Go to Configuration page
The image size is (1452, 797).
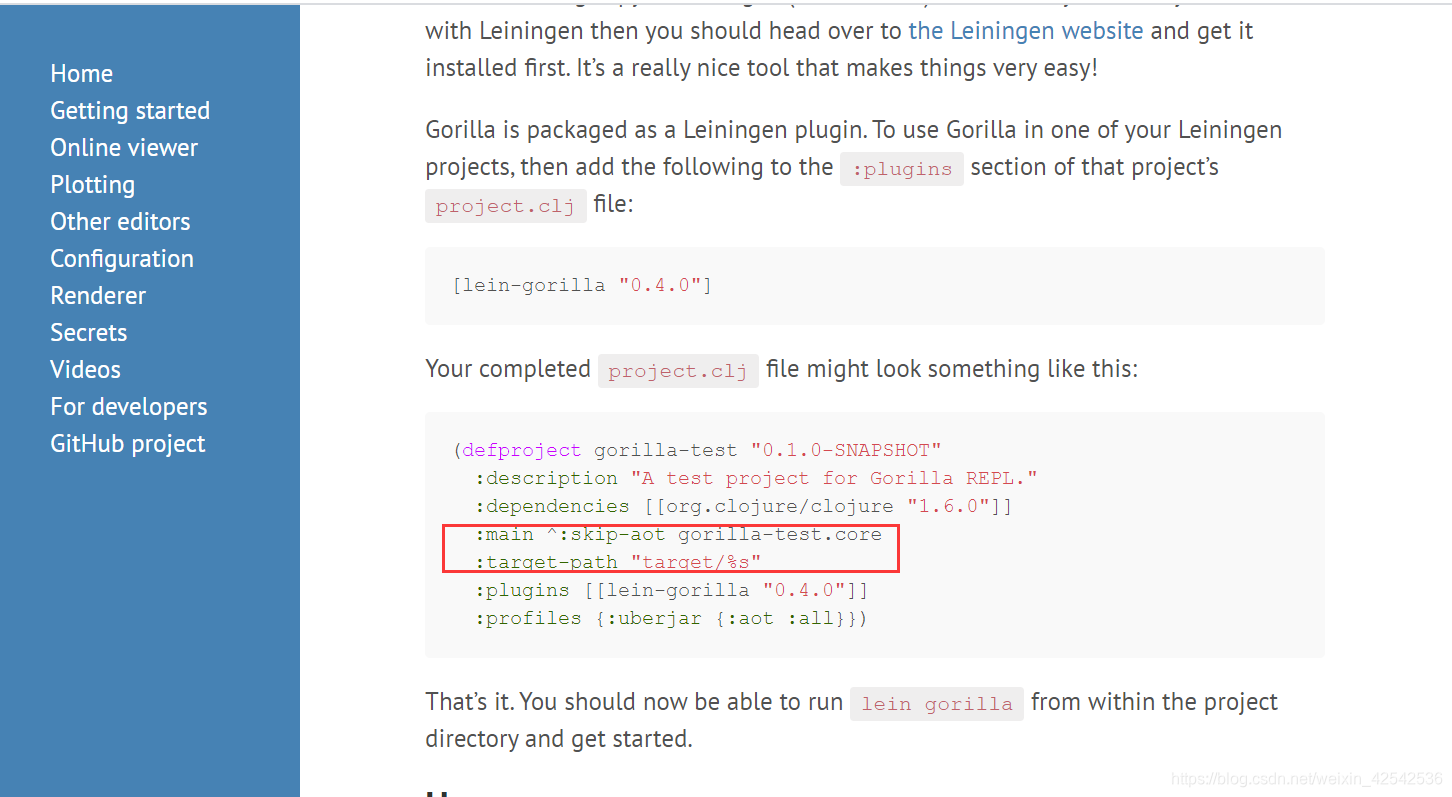point(122,259)
